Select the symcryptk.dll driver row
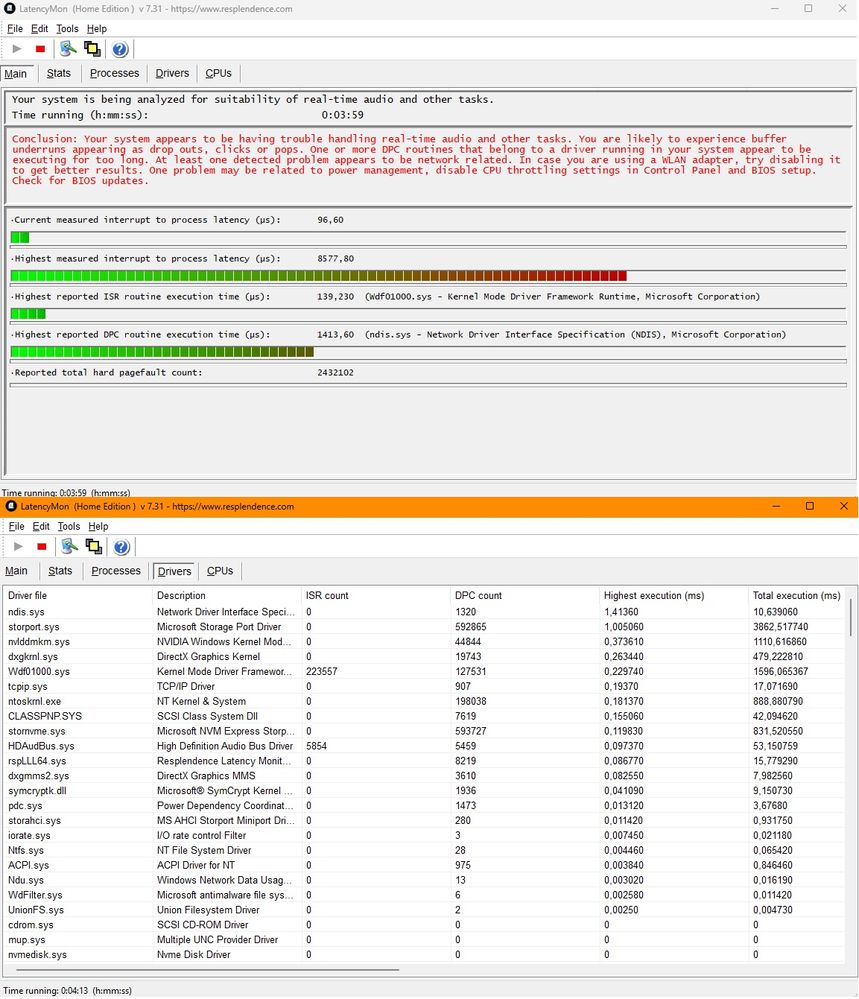859x999 pixels. 424,791
